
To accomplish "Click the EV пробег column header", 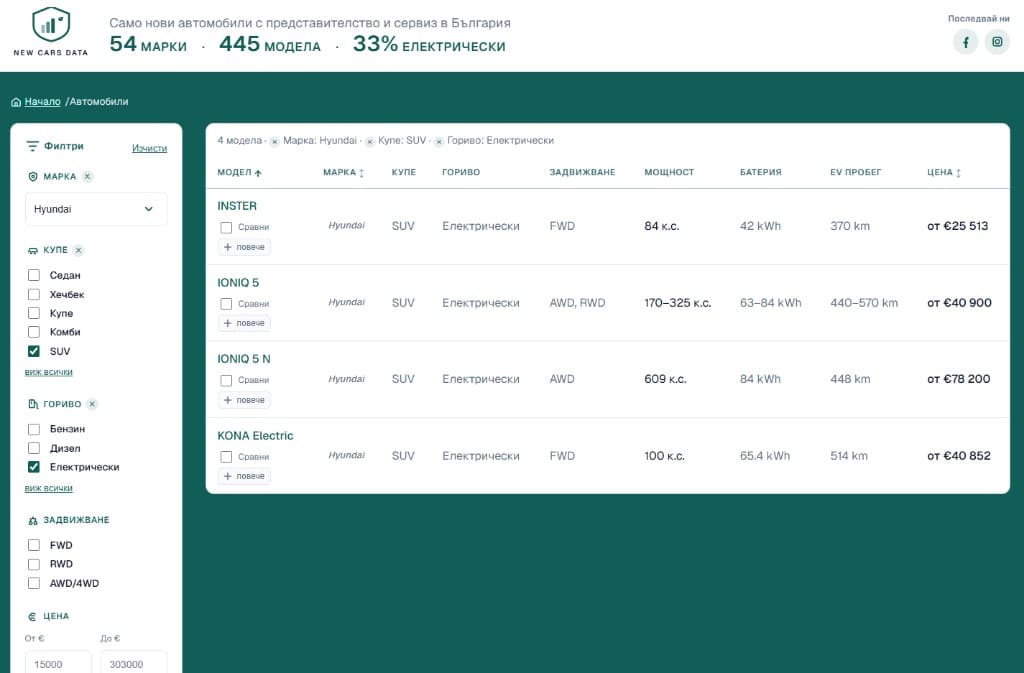I will point(856,172).
